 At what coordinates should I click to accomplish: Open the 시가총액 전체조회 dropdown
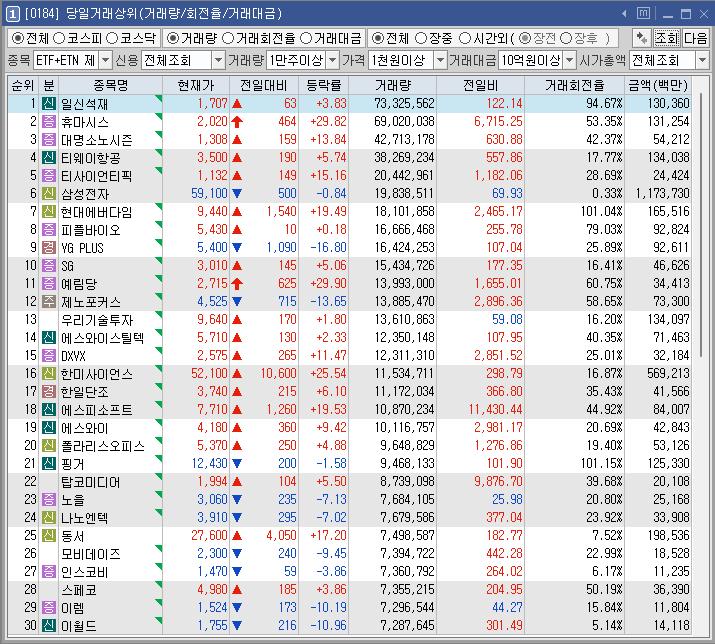[702, 60]
